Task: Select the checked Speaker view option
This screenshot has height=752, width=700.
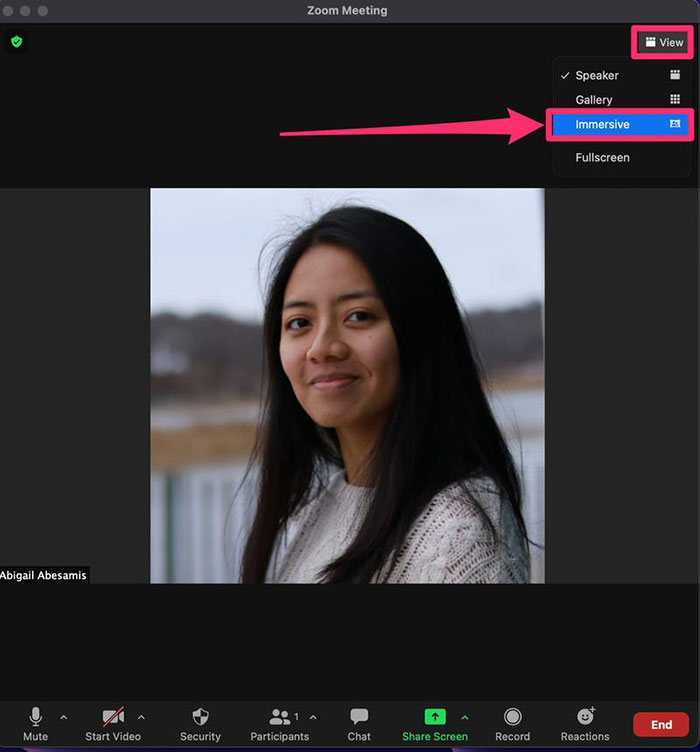Action: point(597,75)
